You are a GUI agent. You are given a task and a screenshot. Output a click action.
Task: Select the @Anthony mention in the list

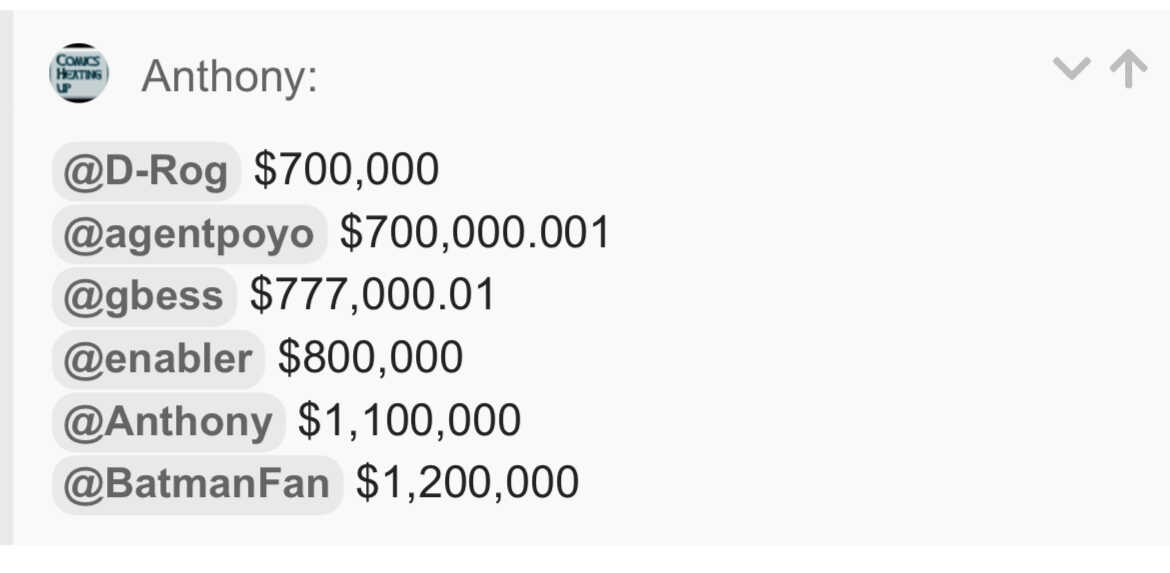[168, 422]
